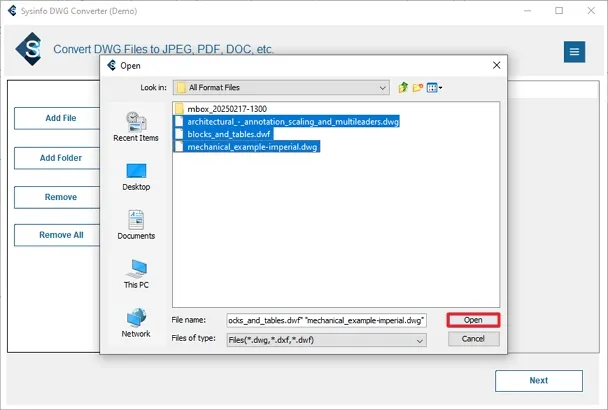
Task: Click the Sysinfo S logo in header
Action: (29, 49)
